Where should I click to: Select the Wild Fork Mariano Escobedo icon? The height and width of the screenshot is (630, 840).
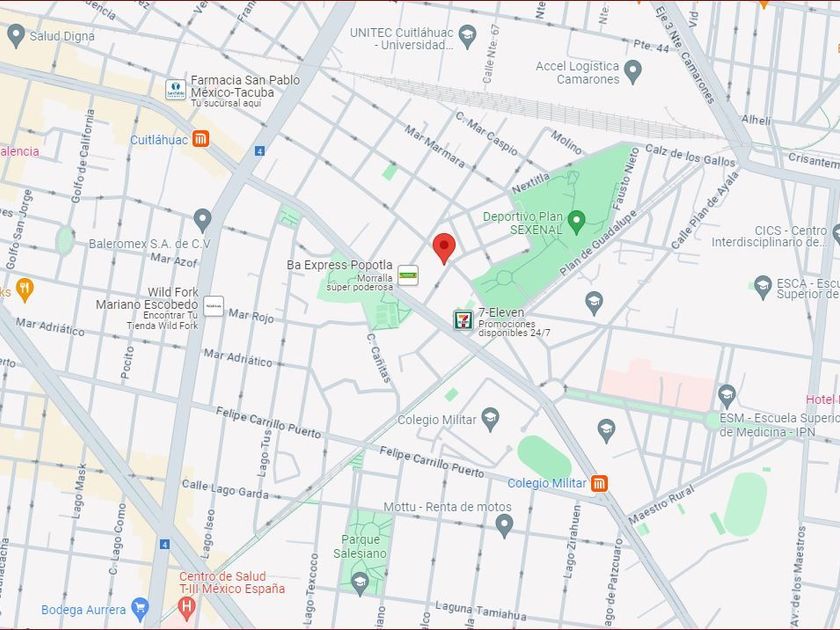[x=214, y=306]
